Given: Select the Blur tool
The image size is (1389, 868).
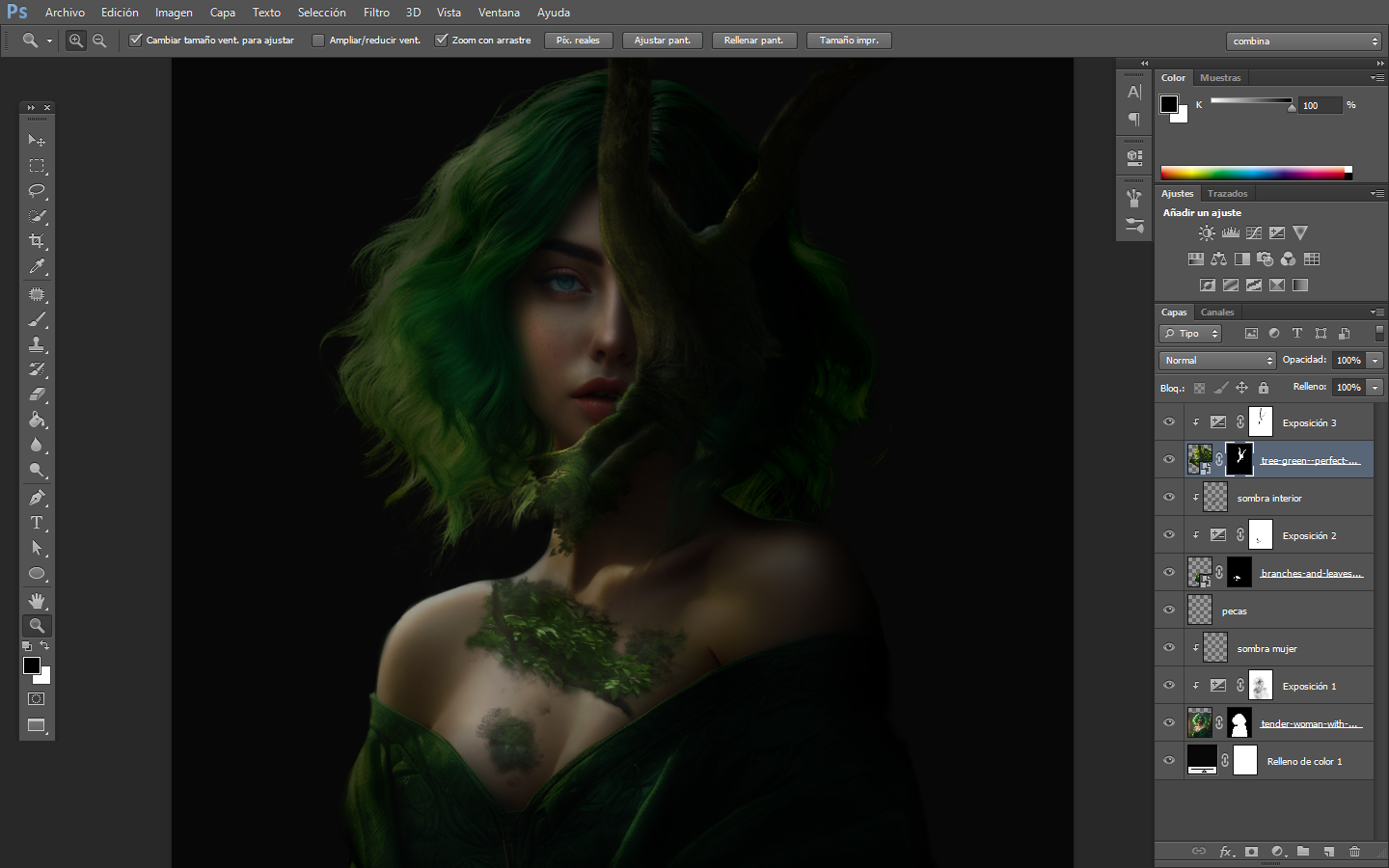Looking at the screenshot, I should pos(37,446).
